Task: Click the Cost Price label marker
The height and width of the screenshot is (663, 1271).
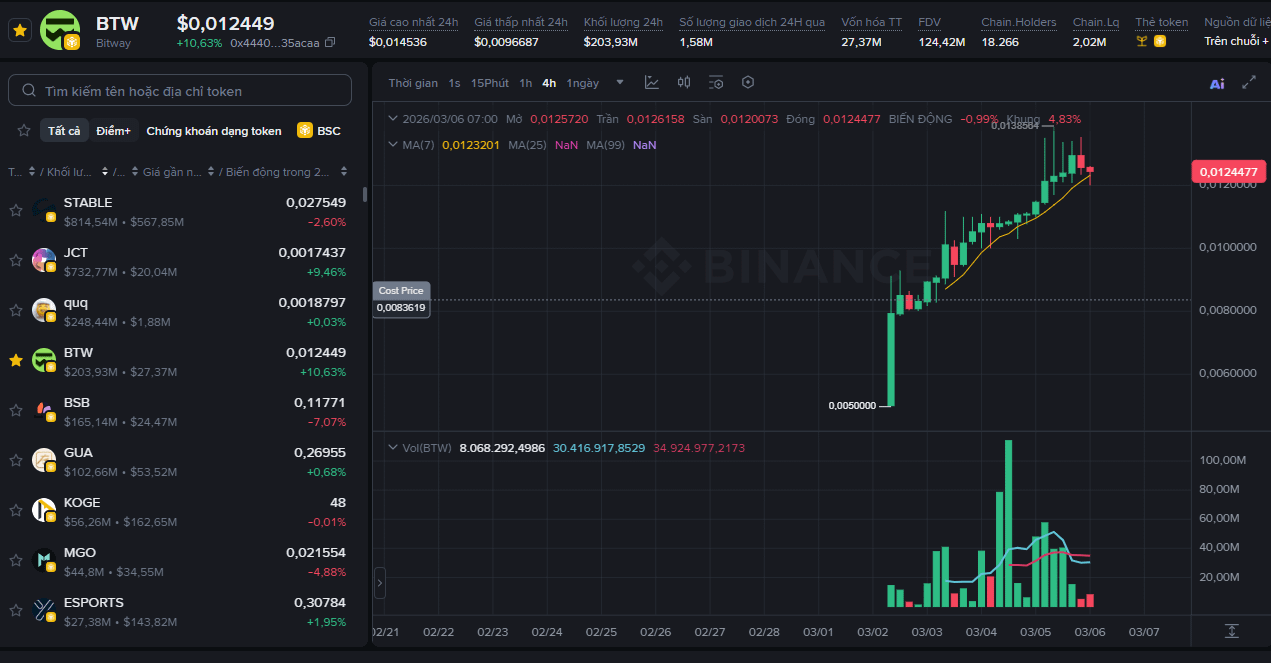Action: 401,290
